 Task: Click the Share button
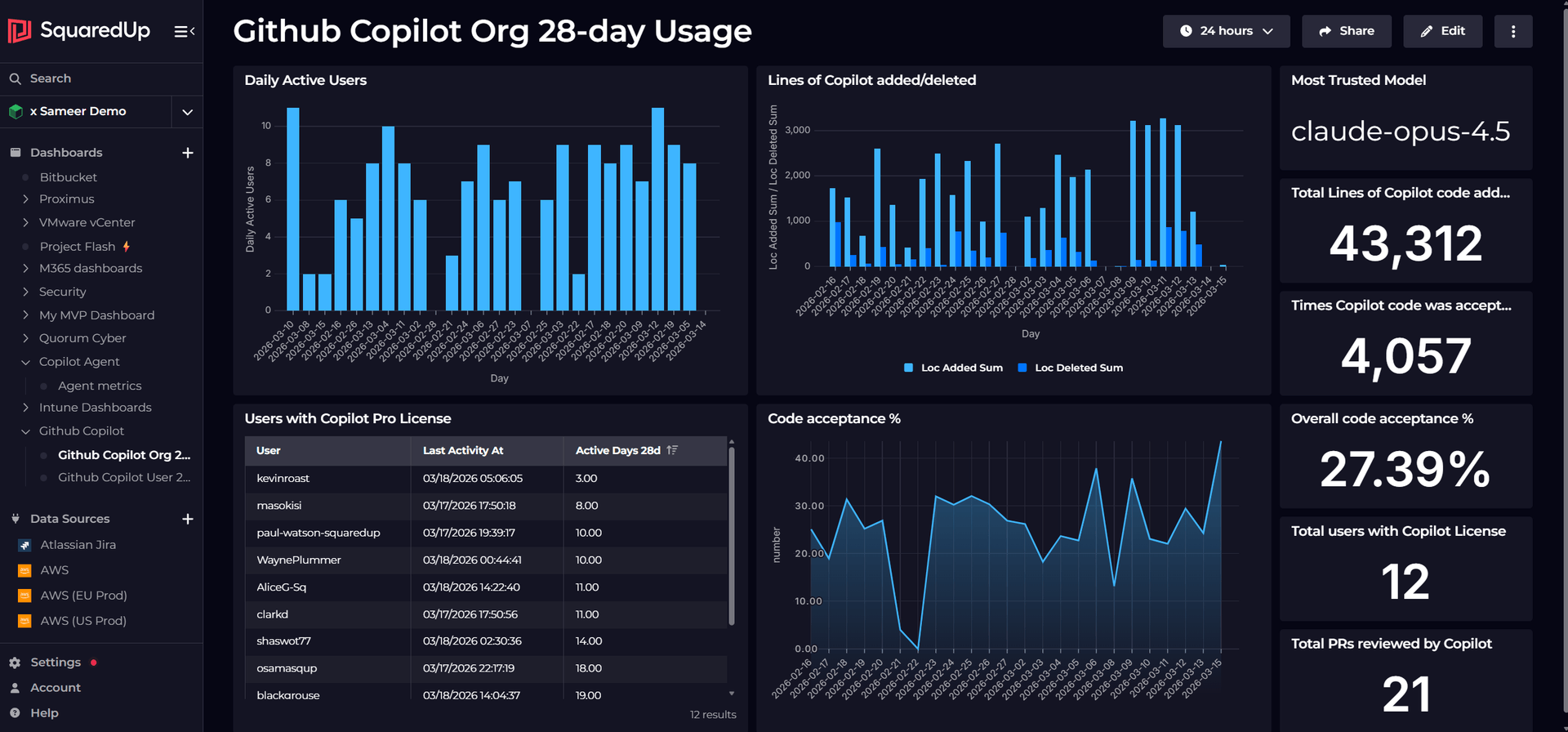point(1346,31)
